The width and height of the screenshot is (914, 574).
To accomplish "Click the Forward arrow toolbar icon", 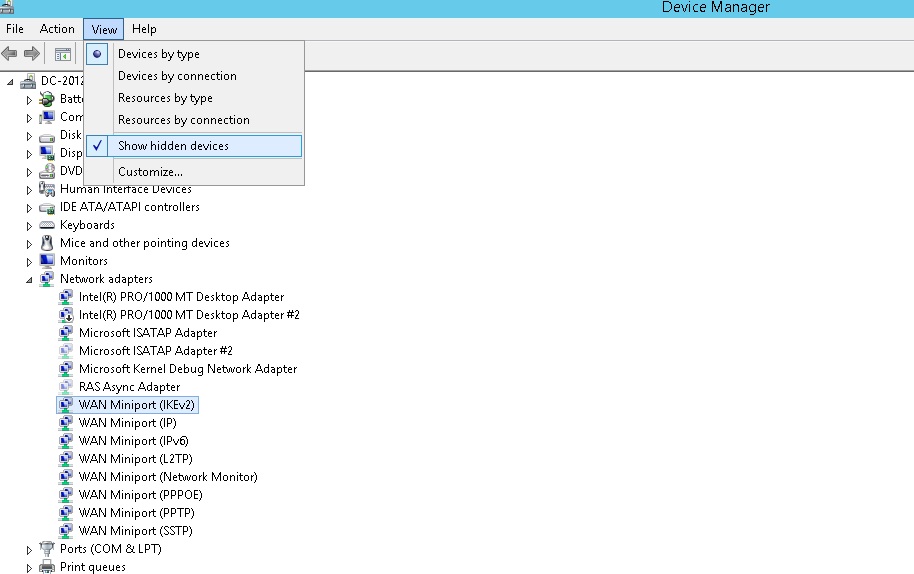I will pyautogui.click(x=31, y=54).
